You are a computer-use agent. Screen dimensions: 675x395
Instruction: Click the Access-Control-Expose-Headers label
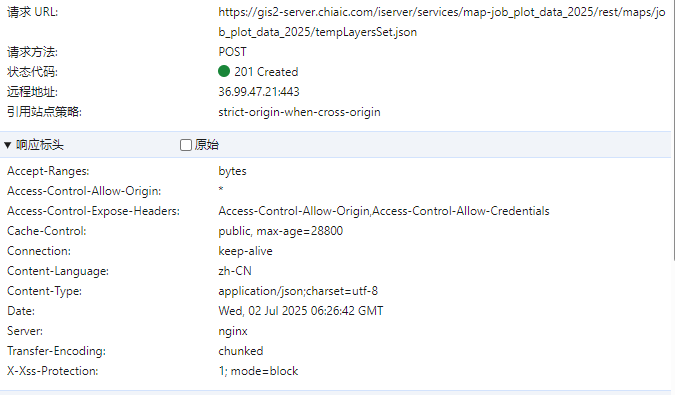(x=93, y=211)
